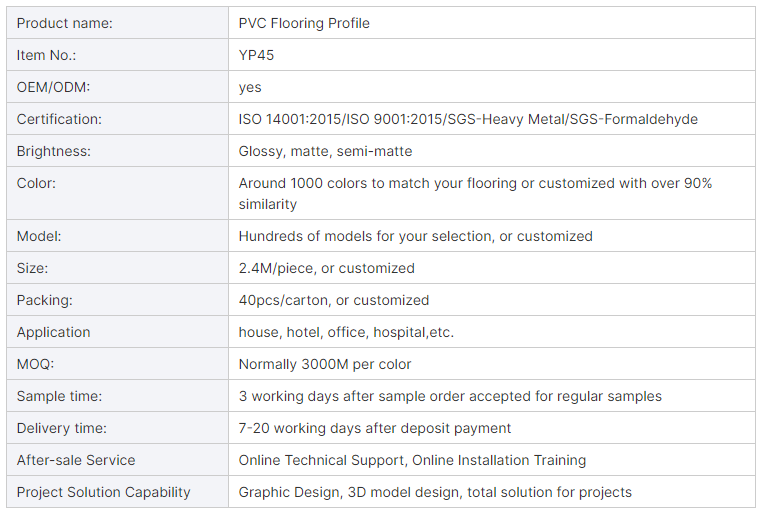Click the 'Product name:' label cell
This screenshot has height=515, width=768.
(64, 23)
